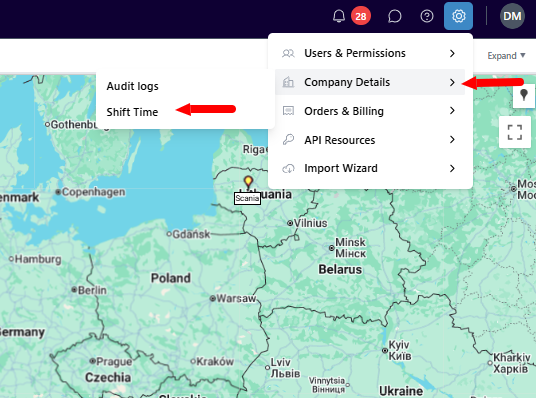Expand the Orders & Billing chevron
Image resolution: width=536 pixels, height=398 pixels.
452,111
